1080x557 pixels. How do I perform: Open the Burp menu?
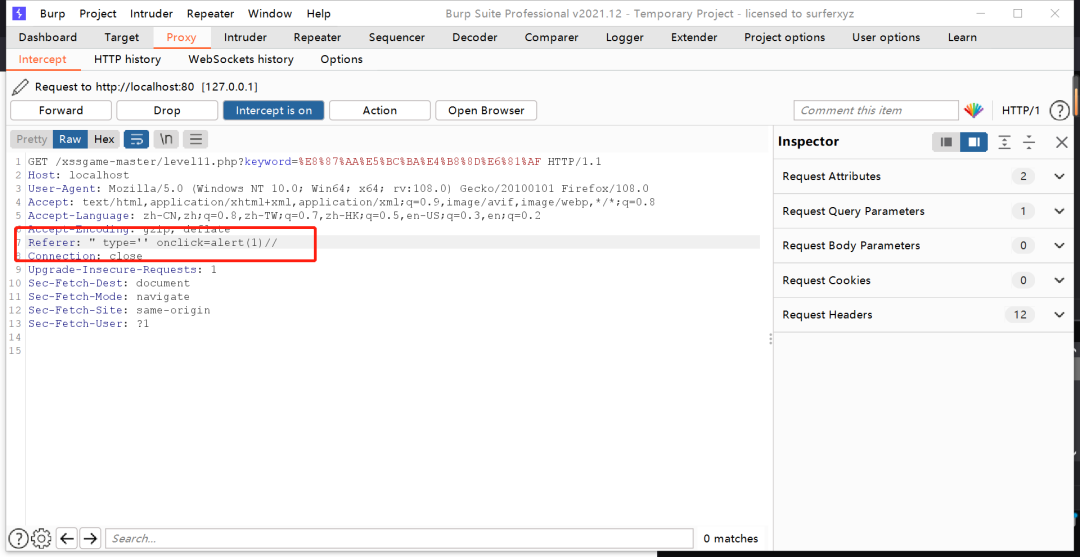(x=52, y=13)
